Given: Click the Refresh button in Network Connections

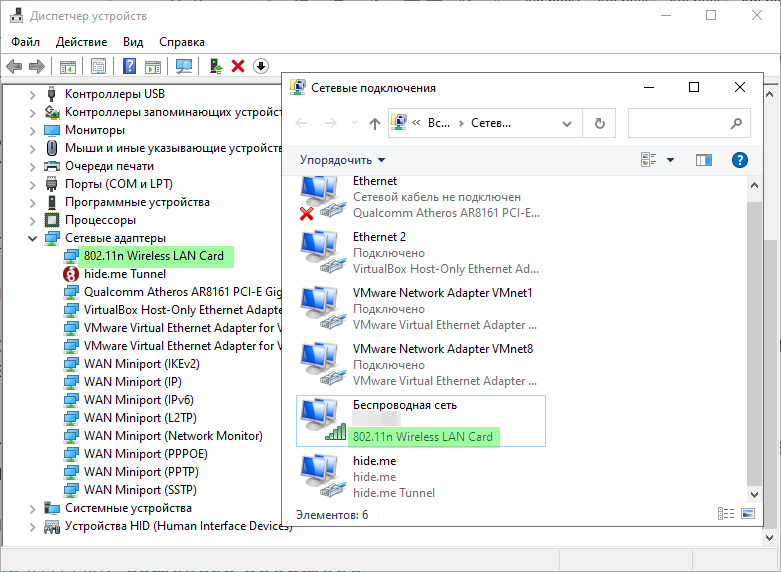Looking at the screenshot, I should coord(600,123).
